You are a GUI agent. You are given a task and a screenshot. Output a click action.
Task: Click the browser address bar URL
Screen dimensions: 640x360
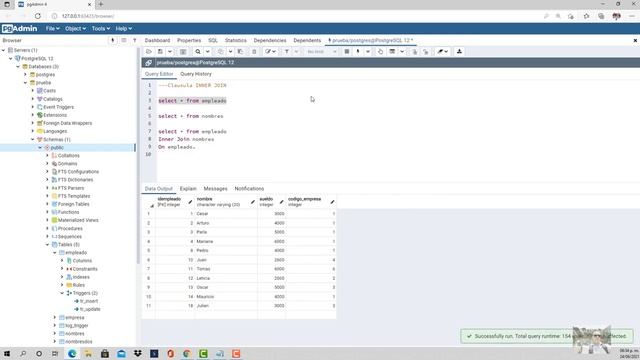[x=88, y=16]
